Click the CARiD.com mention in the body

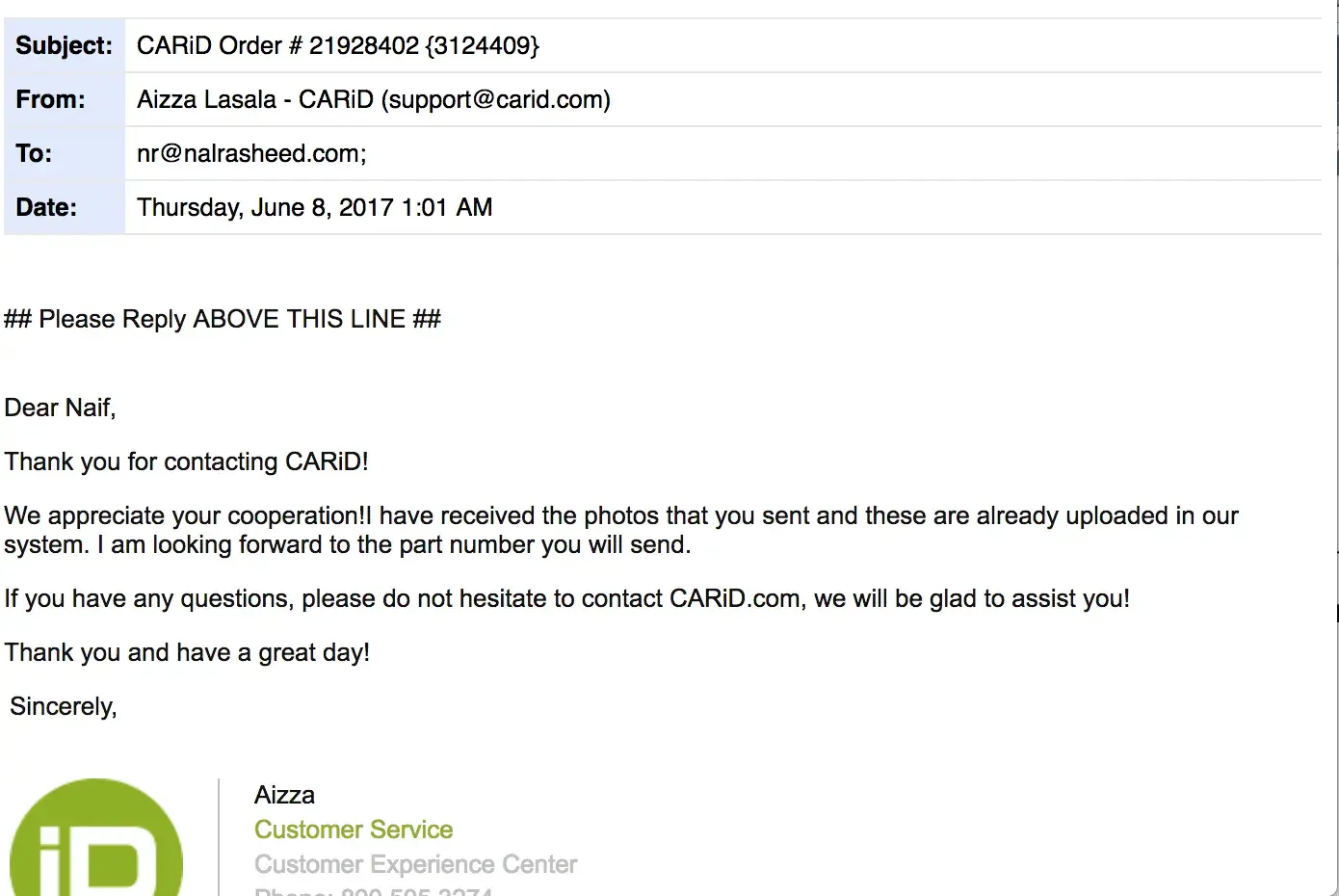coord(735,598)
